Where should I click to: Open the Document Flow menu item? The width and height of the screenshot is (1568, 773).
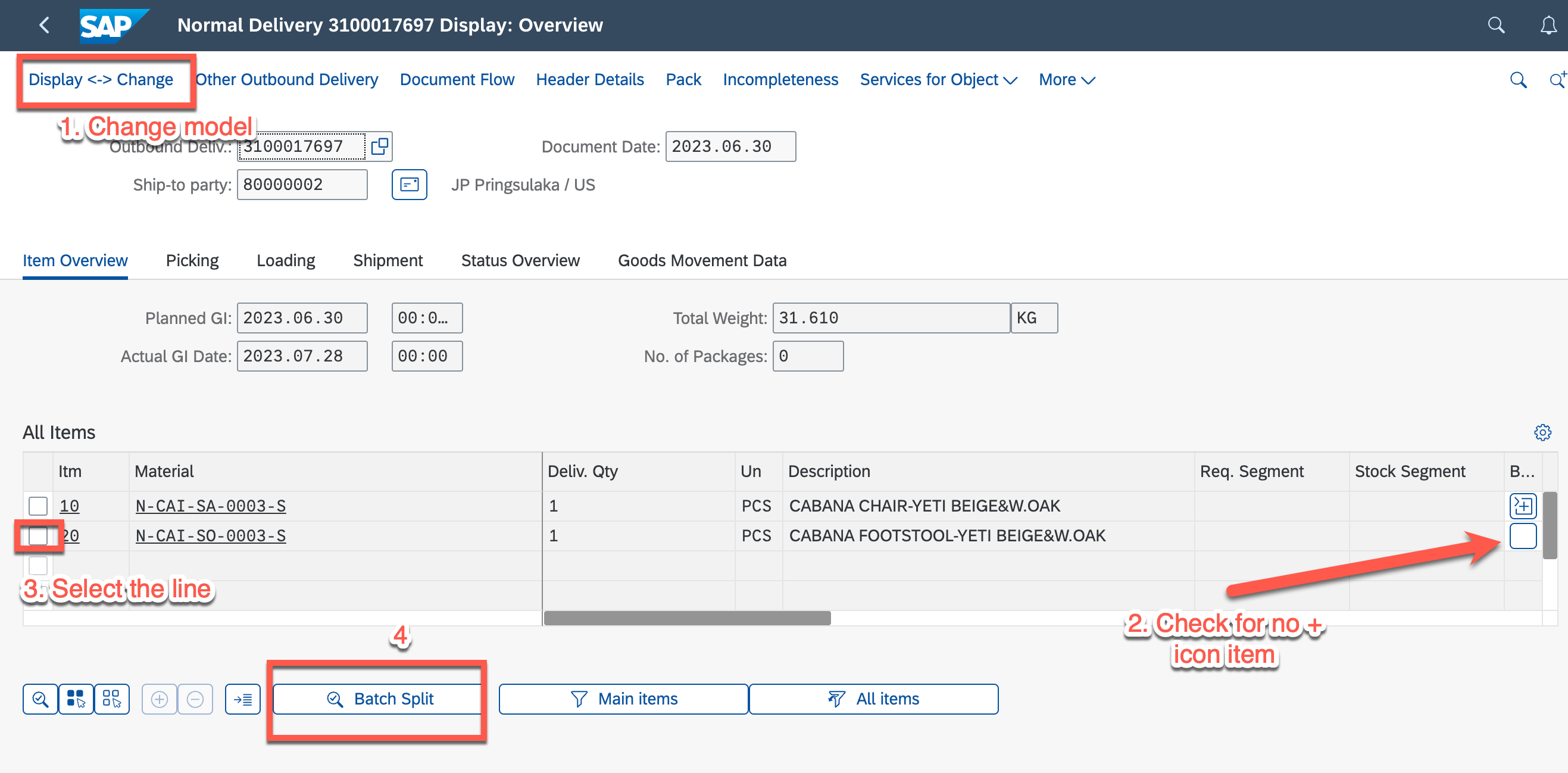(457, 80)
